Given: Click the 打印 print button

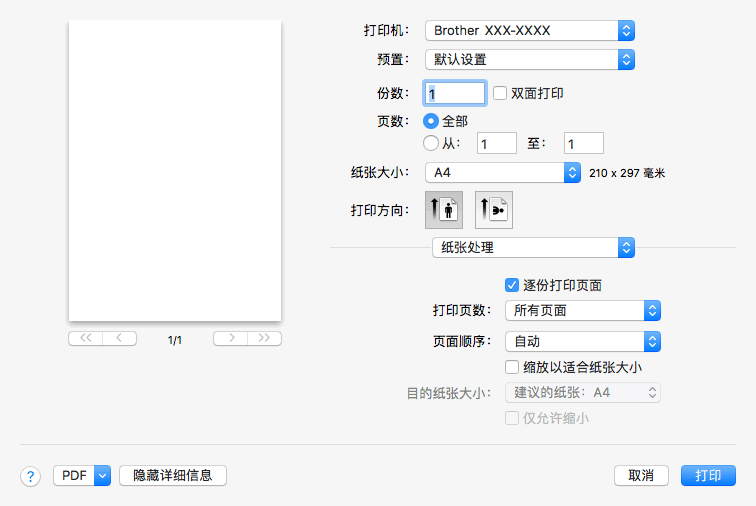Looking at the screenshot, I should [x=708, y=476].
